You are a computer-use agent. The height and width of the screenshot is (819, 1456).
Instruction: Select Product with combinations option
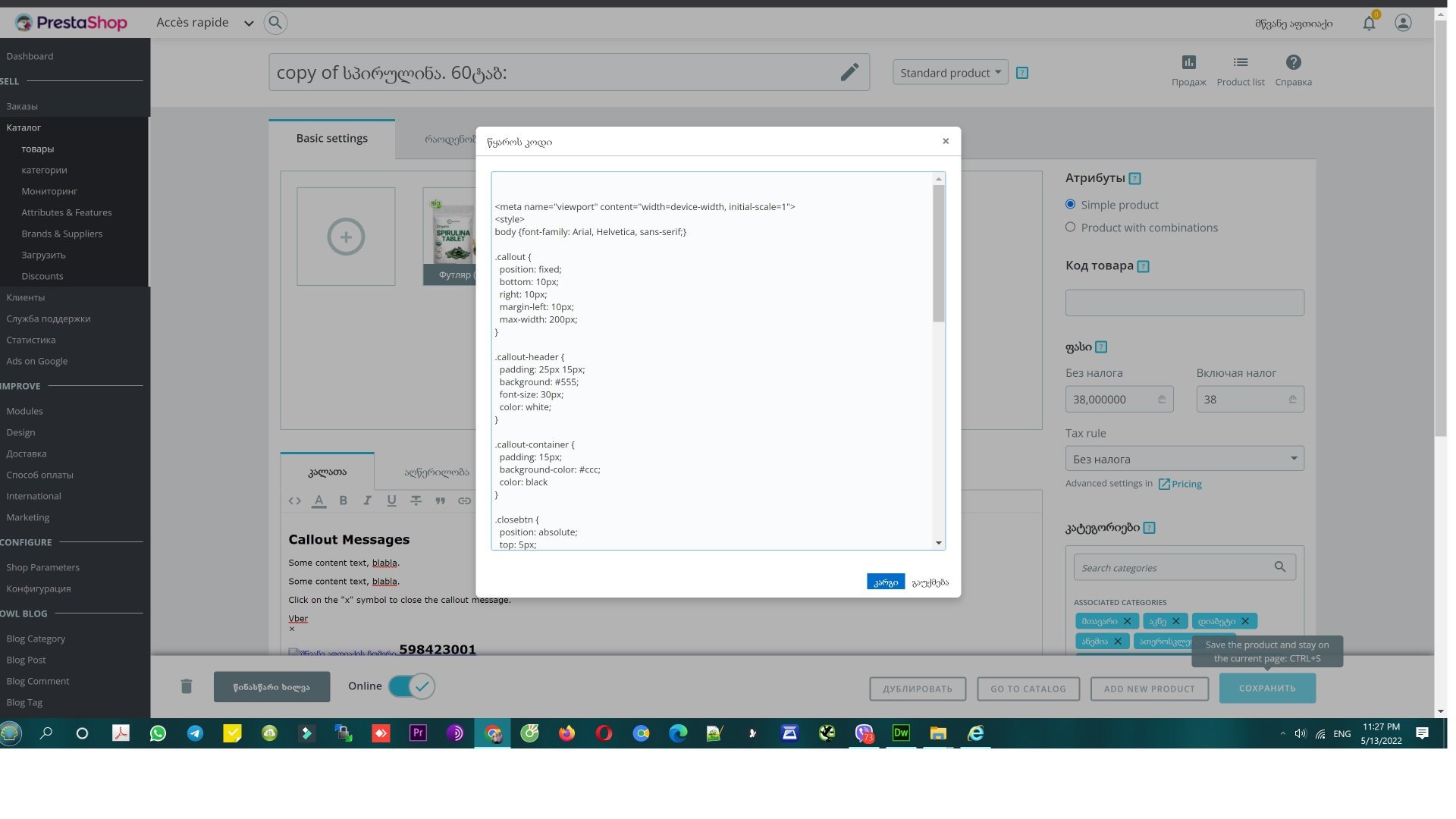click(x=1070, y=227)
